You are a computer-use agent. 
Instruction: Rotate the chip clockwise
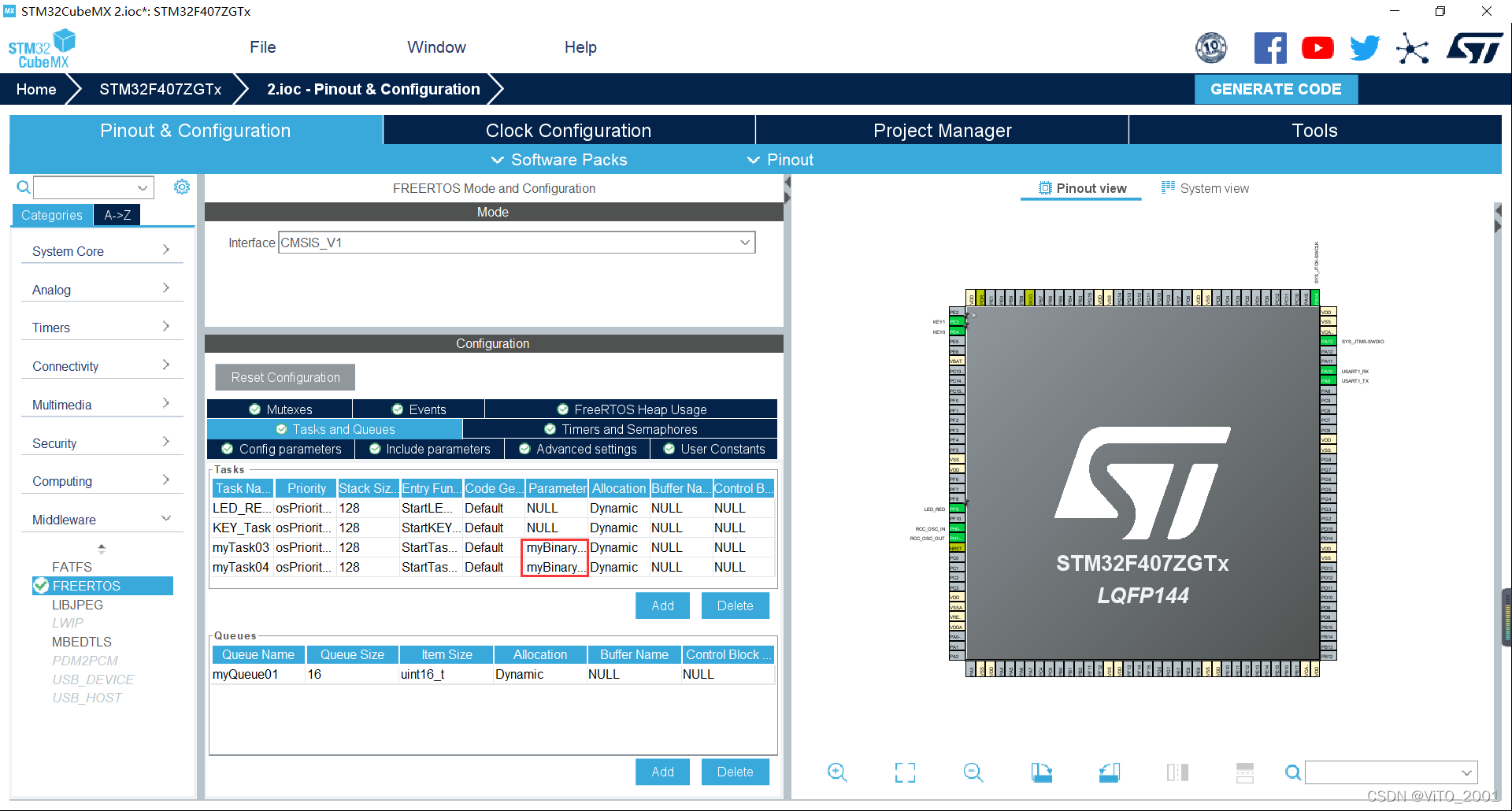[1041, 772]
